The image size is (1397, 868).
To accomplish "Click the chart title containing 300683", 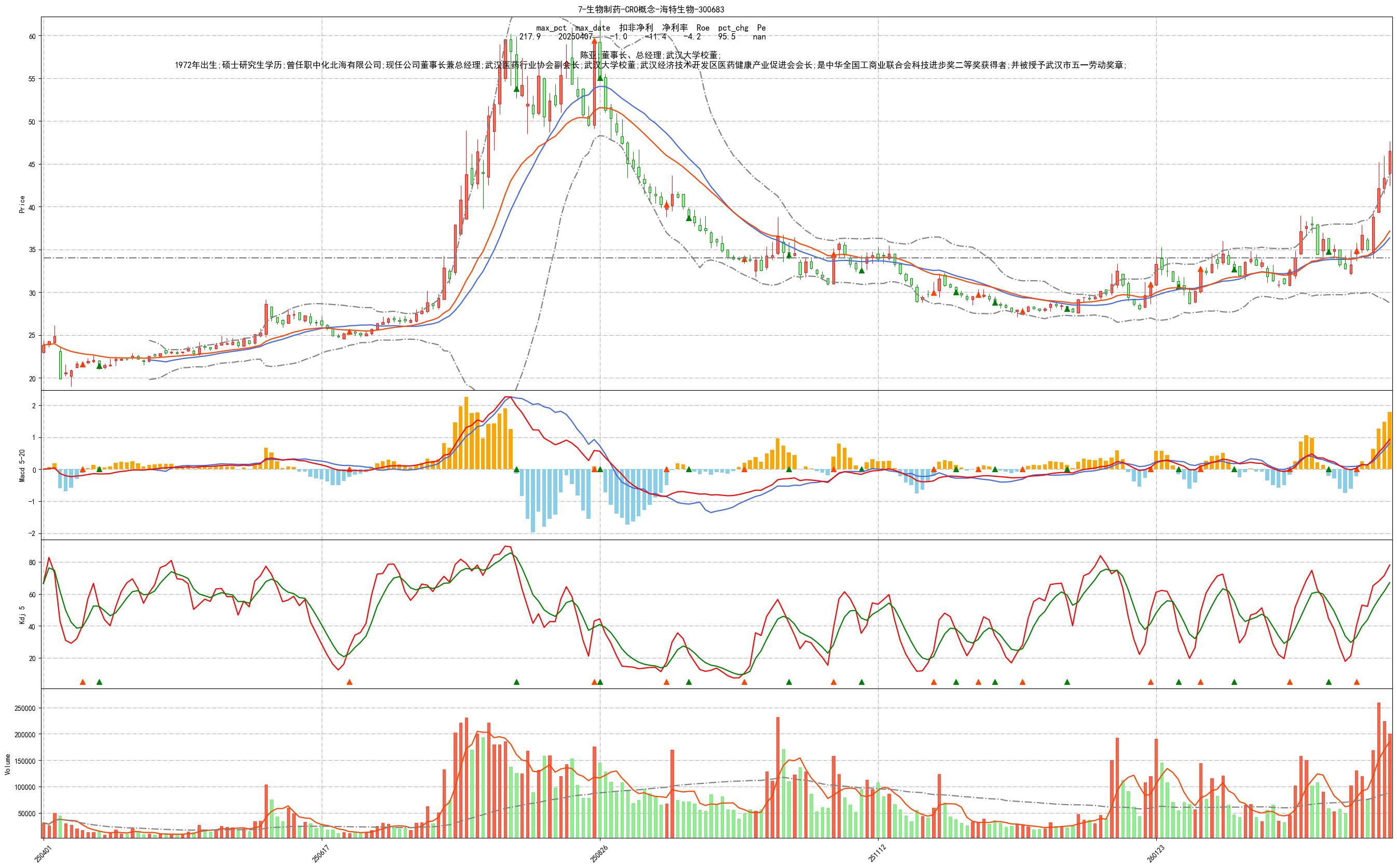I will pyautogui.click(x=651, y=9).
